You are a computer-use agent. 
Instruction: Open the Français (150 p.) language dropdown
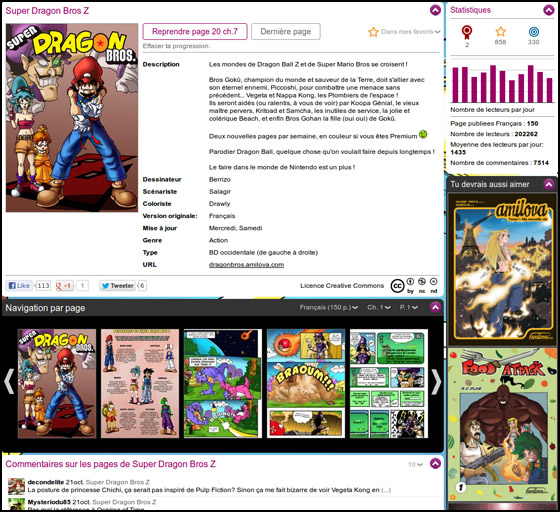[329, 307]
